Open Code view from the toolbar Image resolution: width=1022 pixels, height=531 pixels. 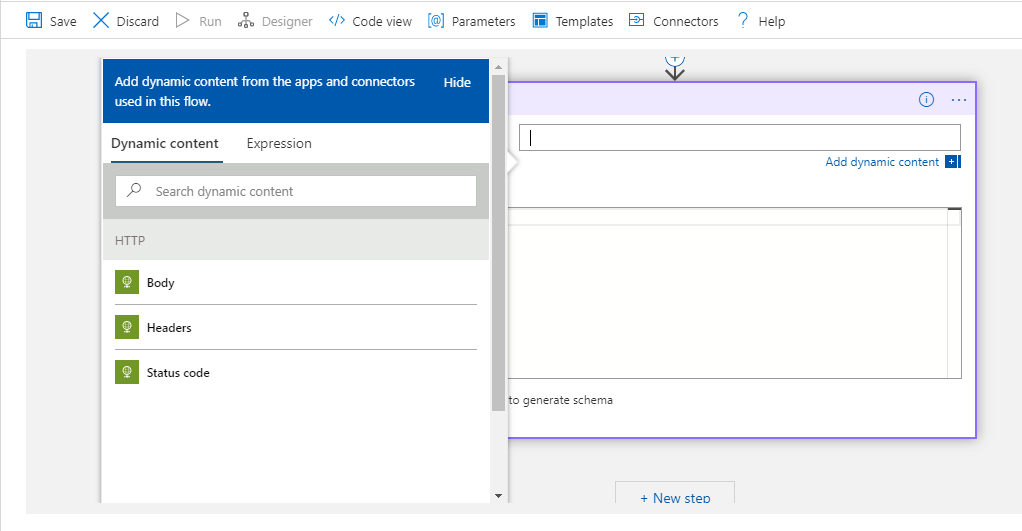pos(370,21)
